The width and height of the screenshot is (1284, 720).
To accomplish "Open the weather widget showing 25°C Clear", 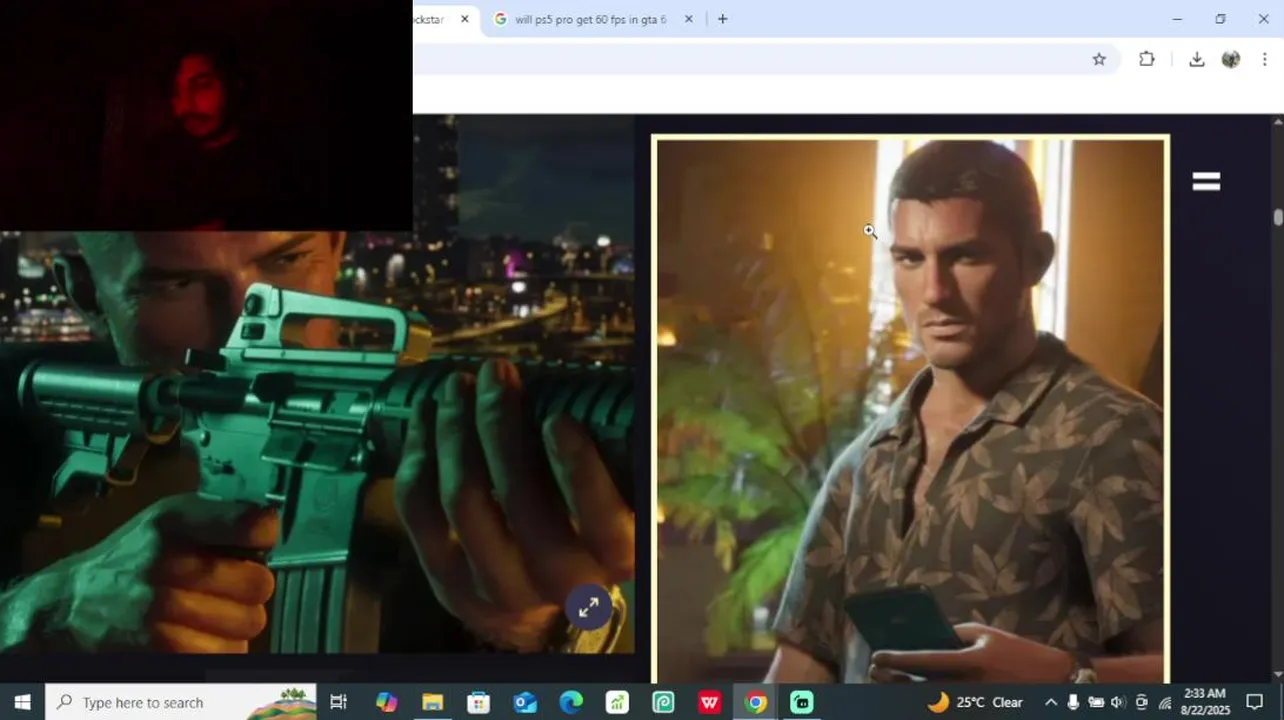I will tap(975, 702).
